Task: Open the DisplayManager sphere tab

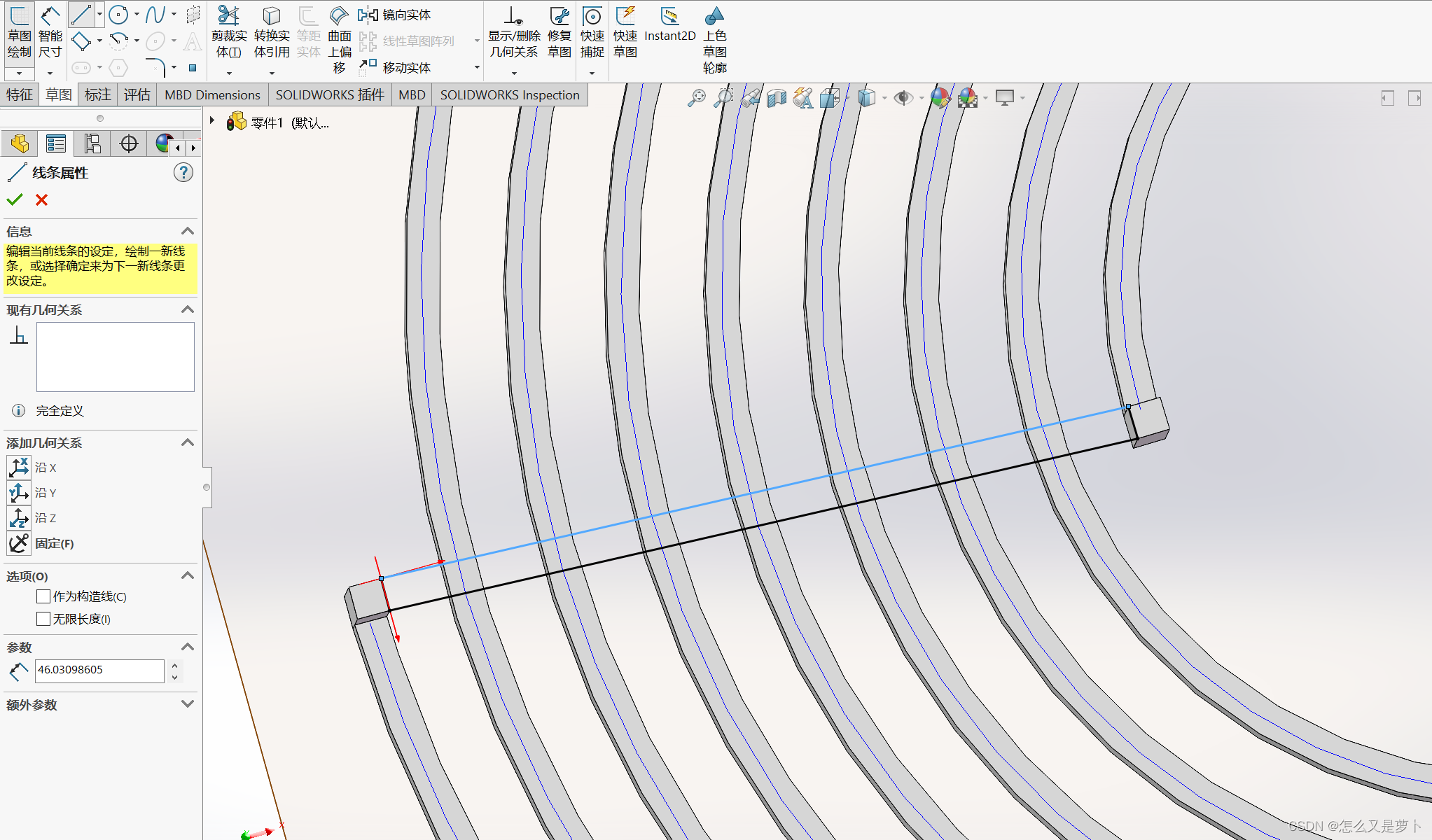Action: [x=163, y=143]
